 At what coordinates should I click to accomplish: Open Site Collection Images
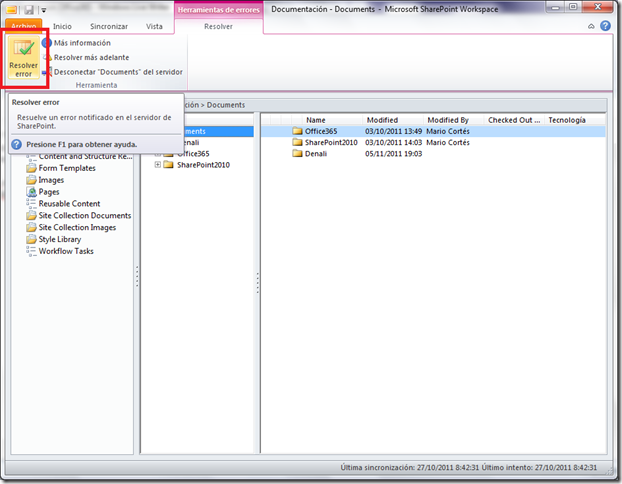(x=77, y=228)
